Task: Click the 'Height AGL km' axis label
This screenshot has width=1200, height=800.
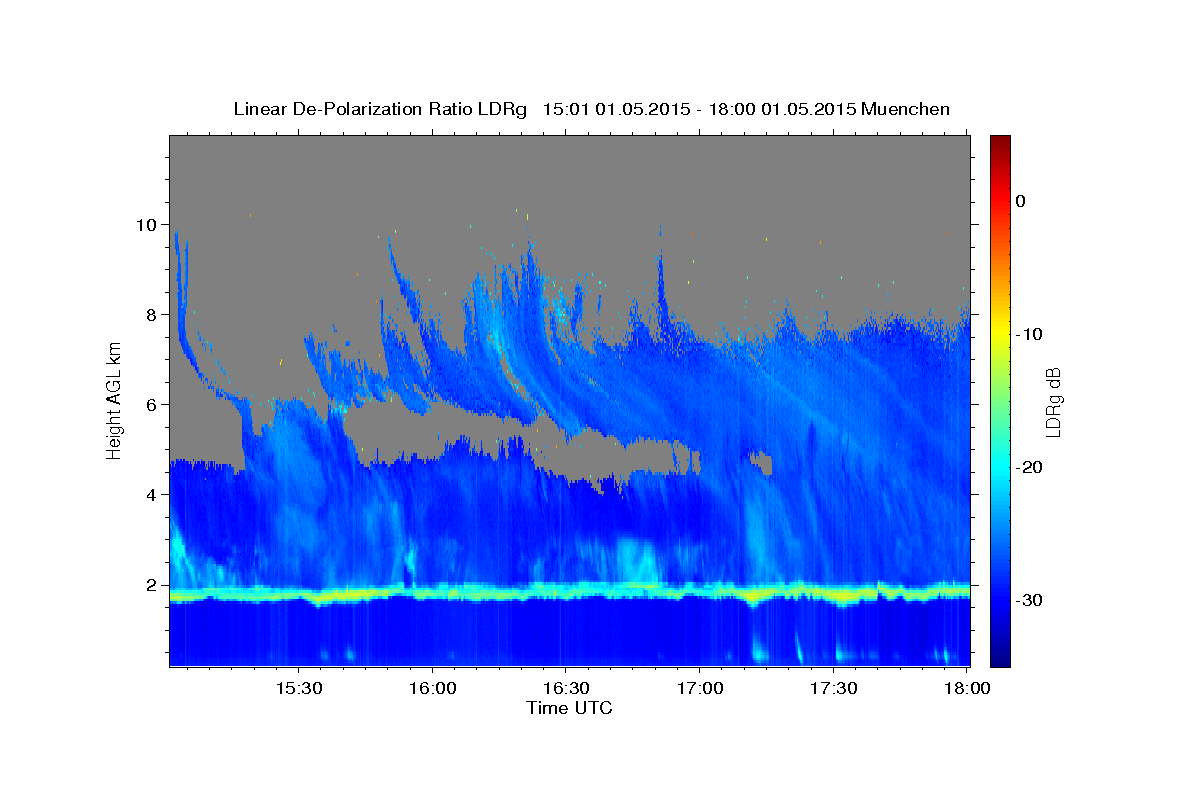Action: tap(114, 400)
